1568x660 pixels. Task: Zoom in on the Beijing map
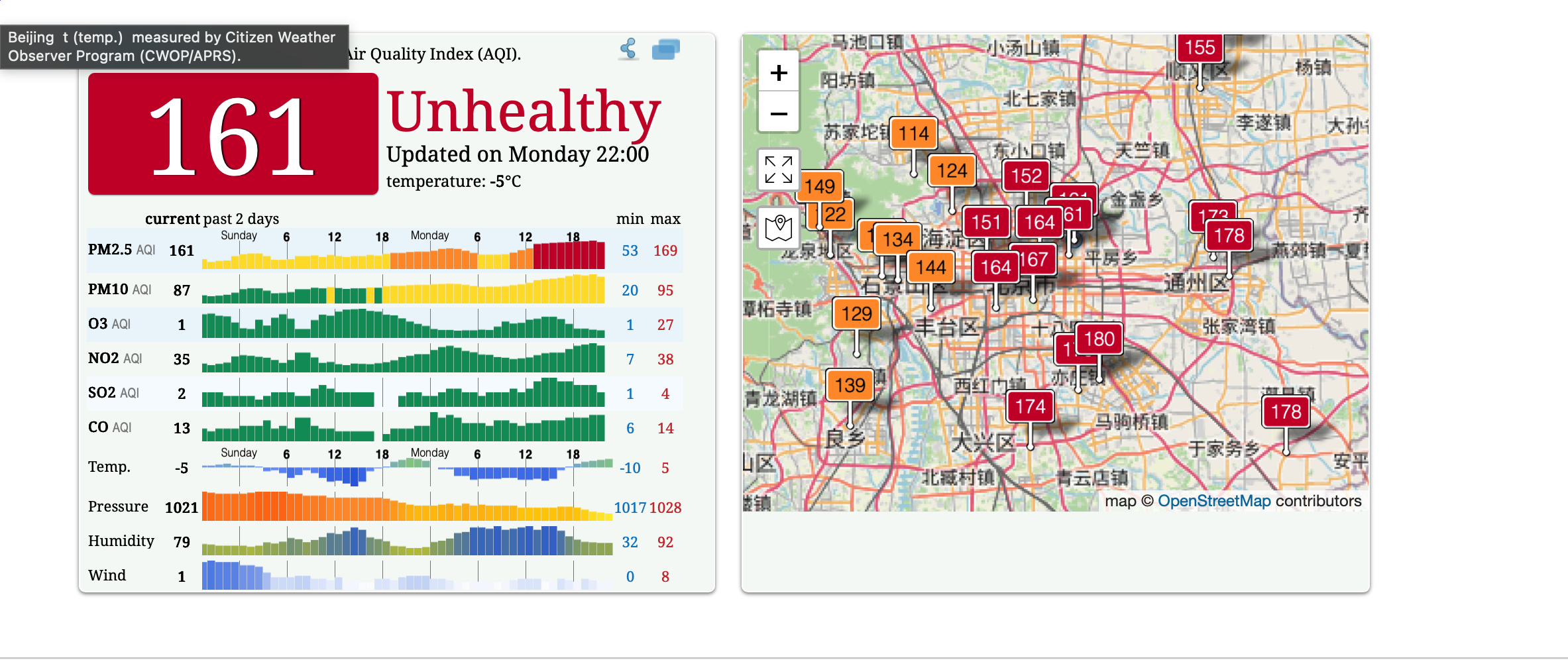click(x=779, y=72)
